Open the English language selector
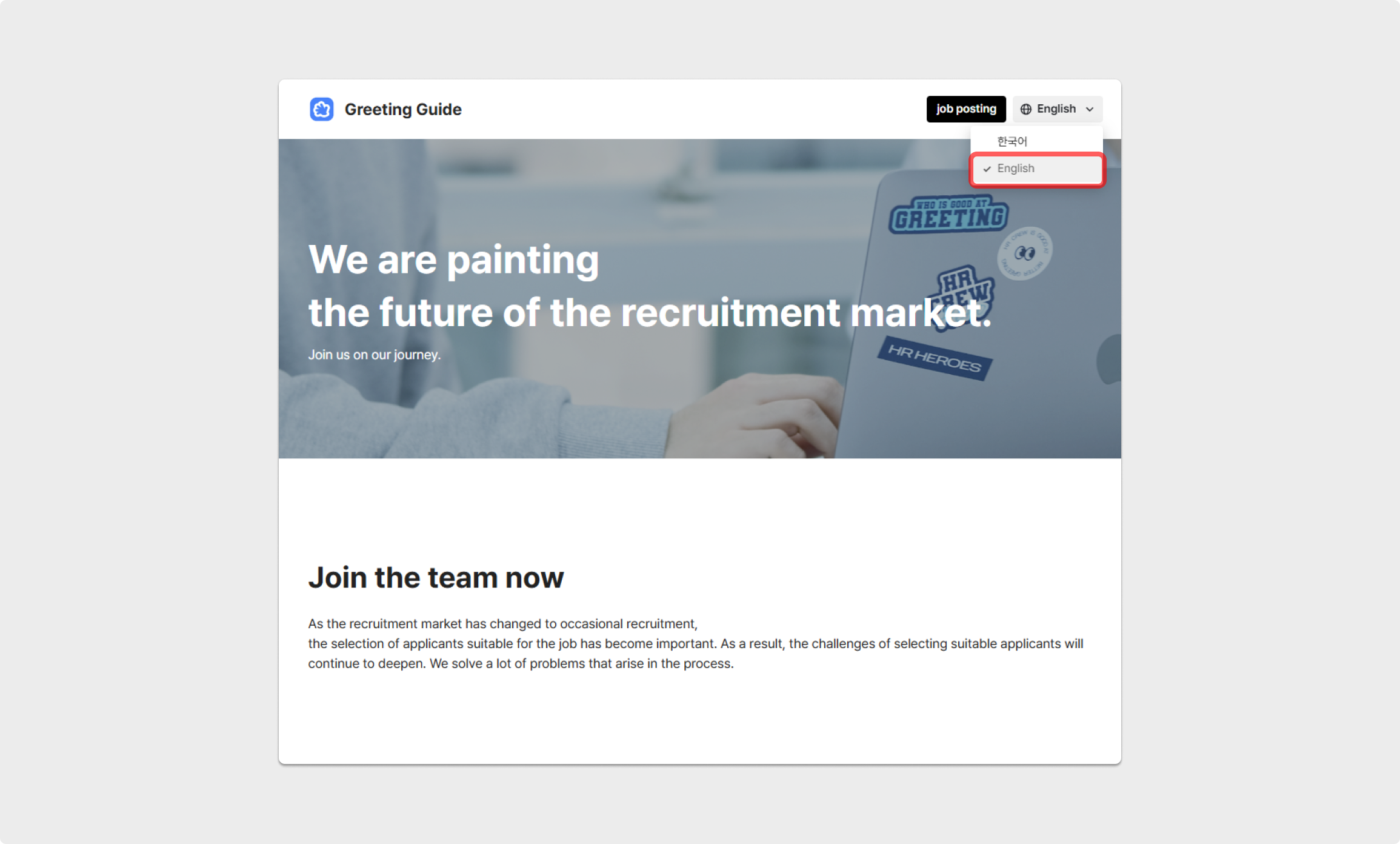 pos(1057,109)
